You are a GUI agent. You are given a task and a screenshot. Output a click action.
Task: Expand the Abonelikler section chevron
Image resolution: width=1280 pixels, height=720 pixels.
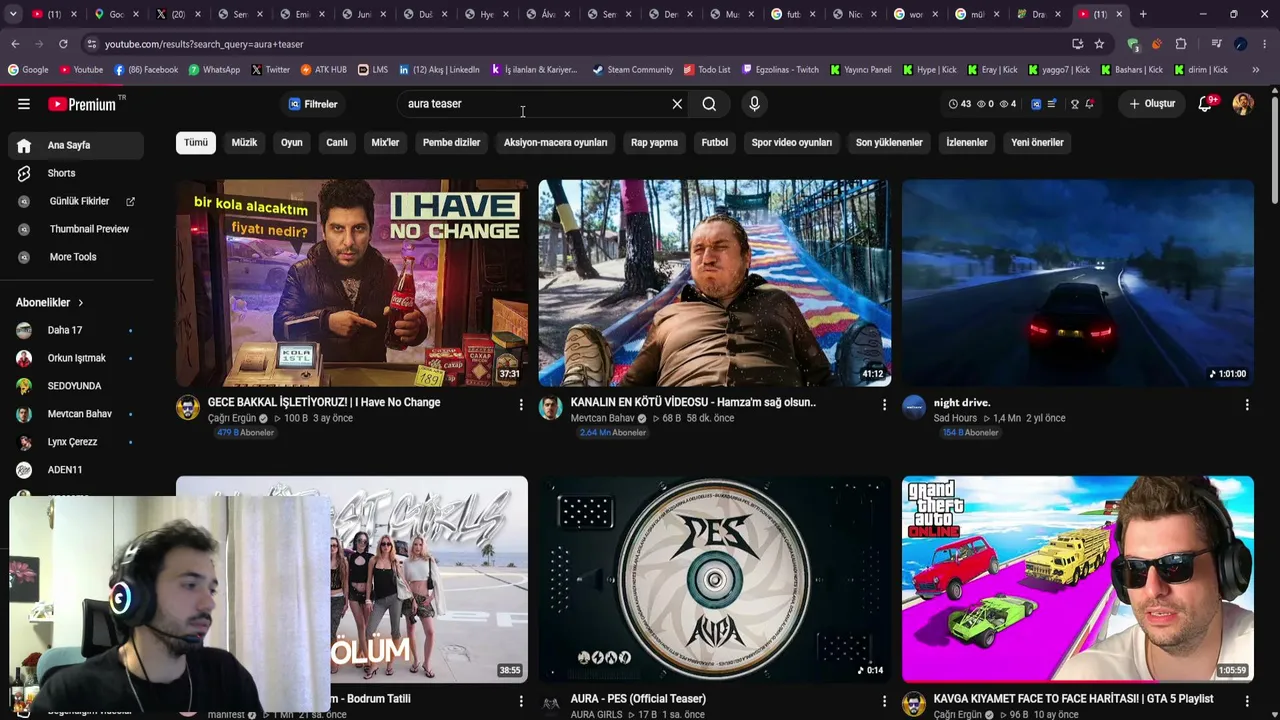[x=80, y=302]
